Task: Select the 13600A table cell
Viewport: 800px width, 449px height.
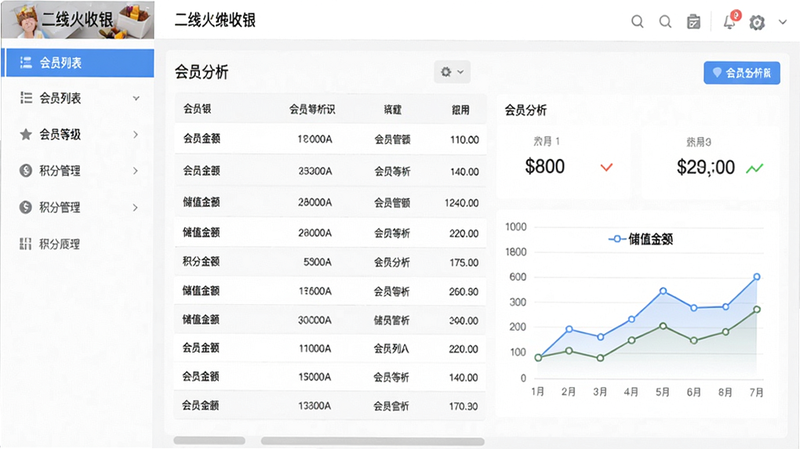Action: click(315, 291)
